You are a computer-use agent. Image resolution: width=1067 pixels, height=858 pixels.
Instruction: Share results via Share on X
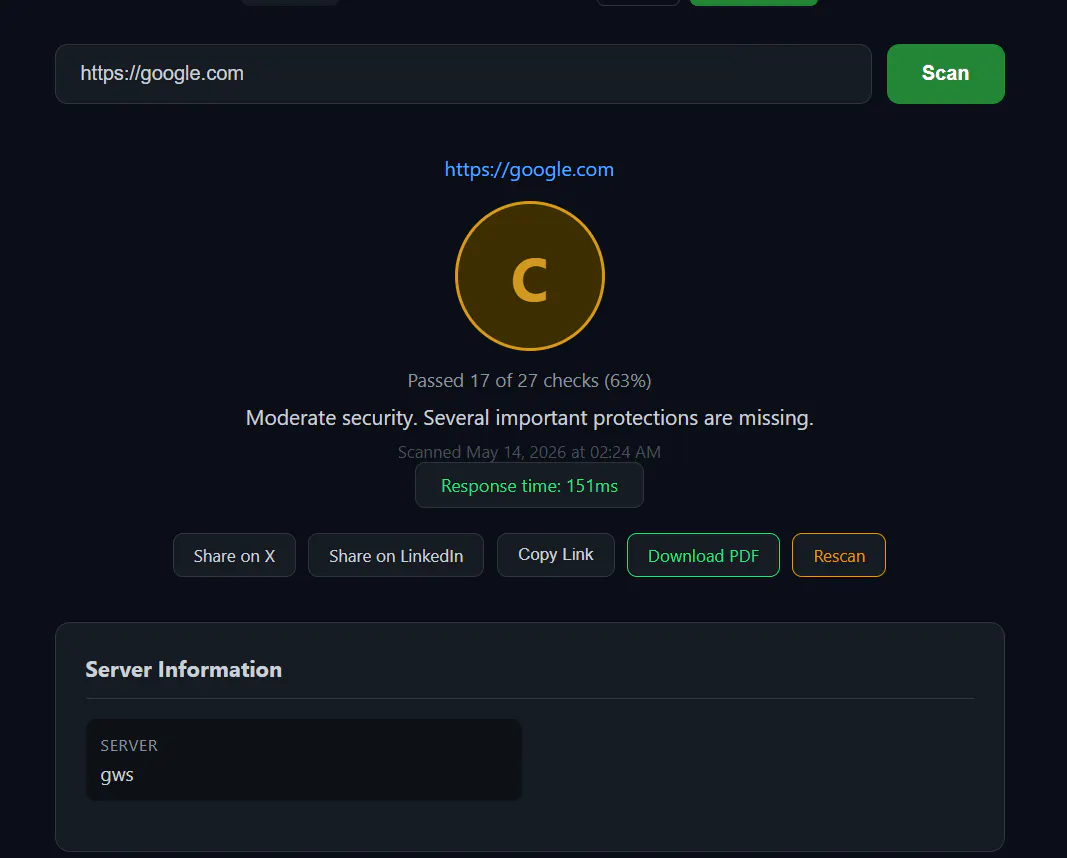[234, 555]
